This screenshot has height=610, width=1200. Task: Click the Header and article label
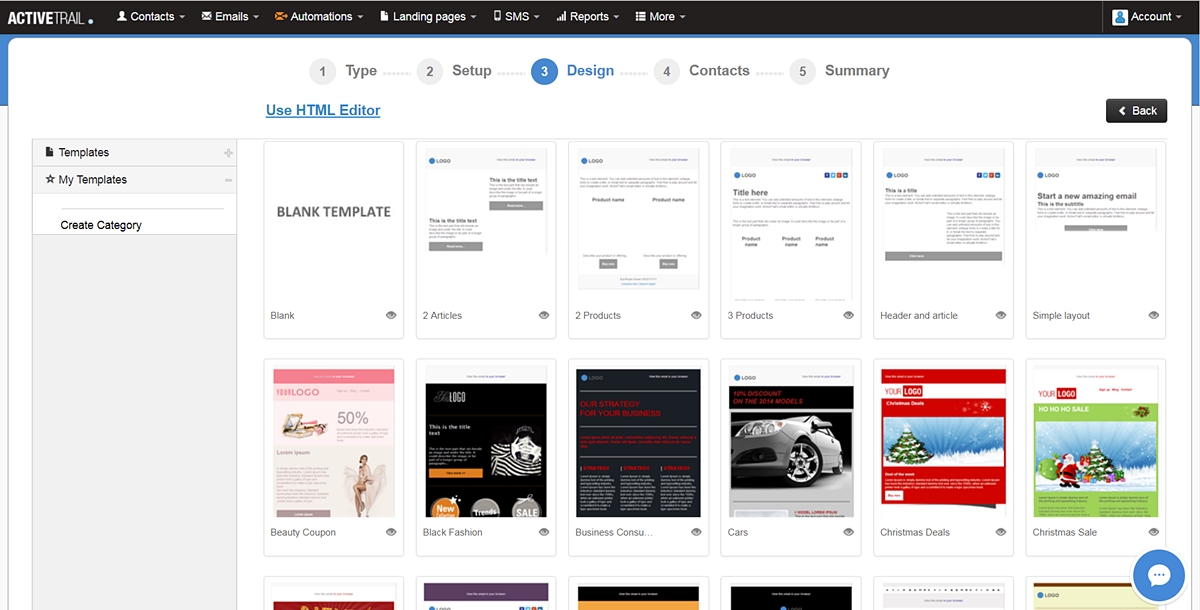[919, 315]
